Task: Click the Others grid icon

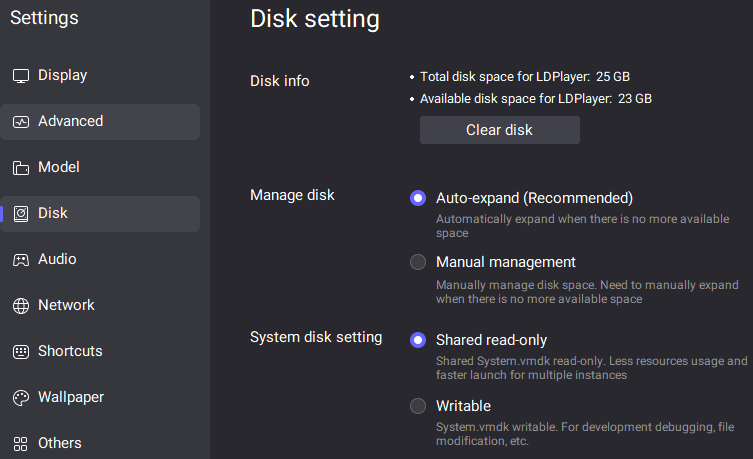Action: coord(21,444)
